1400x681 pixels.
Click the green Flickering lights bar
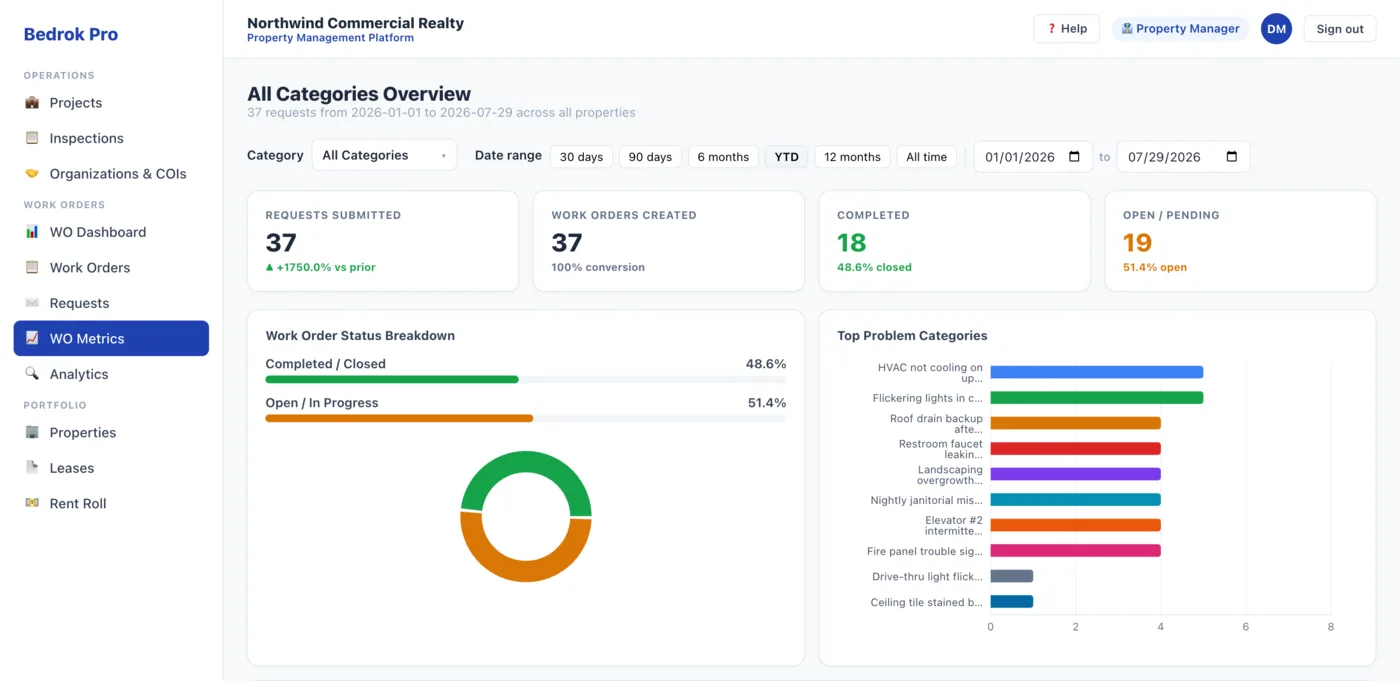click(x=1097, y=398)
